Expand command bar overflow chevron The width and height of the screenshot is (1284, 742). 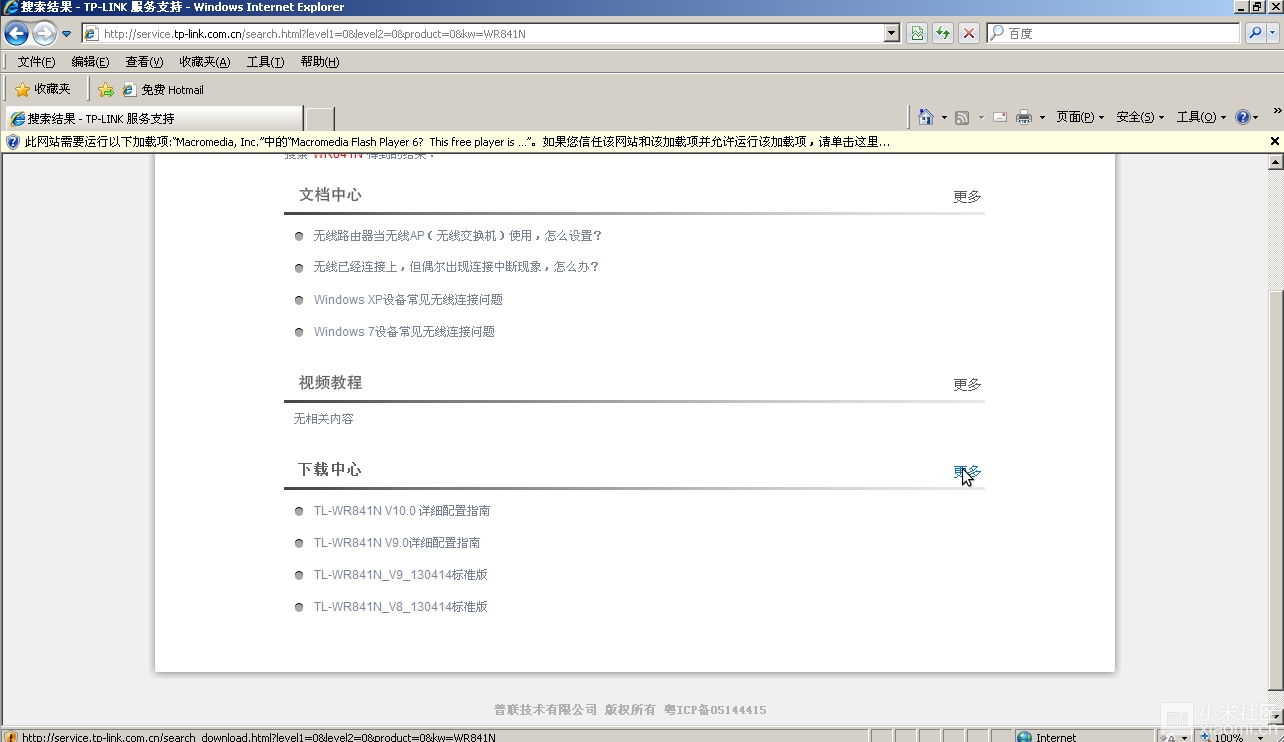coord(1276,111)
